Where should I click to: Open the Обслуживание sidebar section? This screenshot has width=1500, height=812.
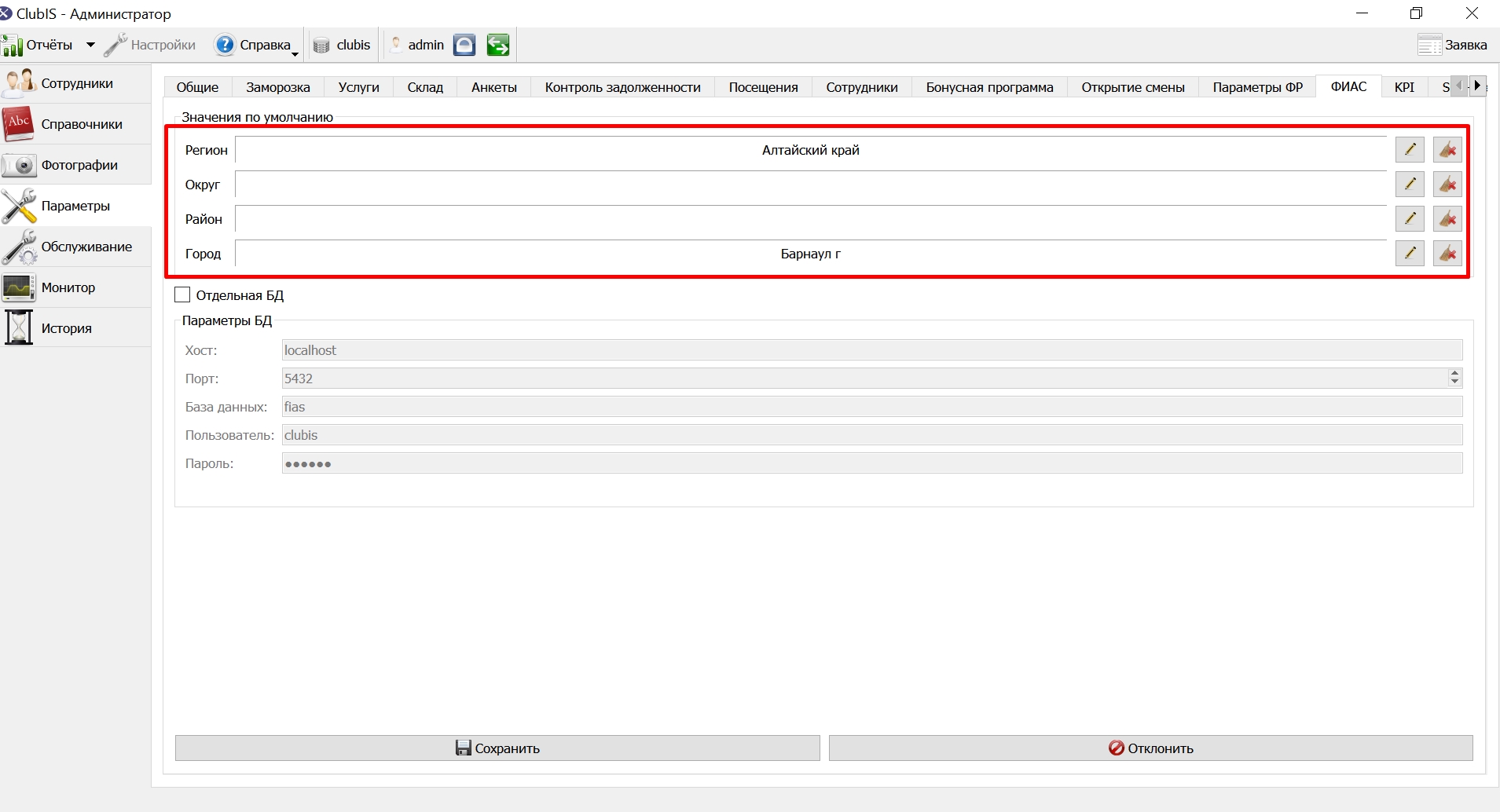pyautogui.click(x=75, y=247)
